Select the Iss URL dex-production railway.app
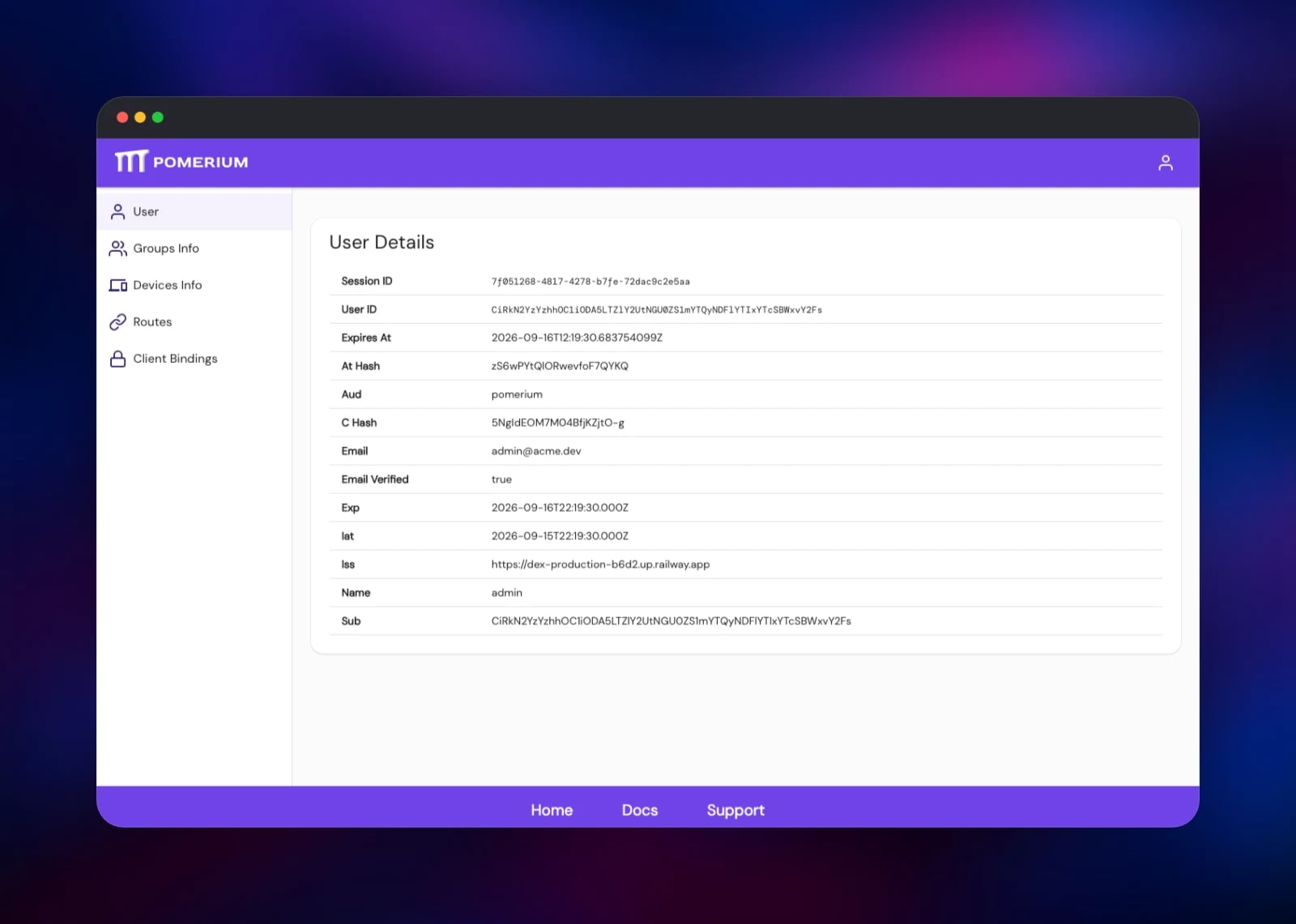This screenshot has width=1296, height=924. pyautogui.click(x=600, y=564)
